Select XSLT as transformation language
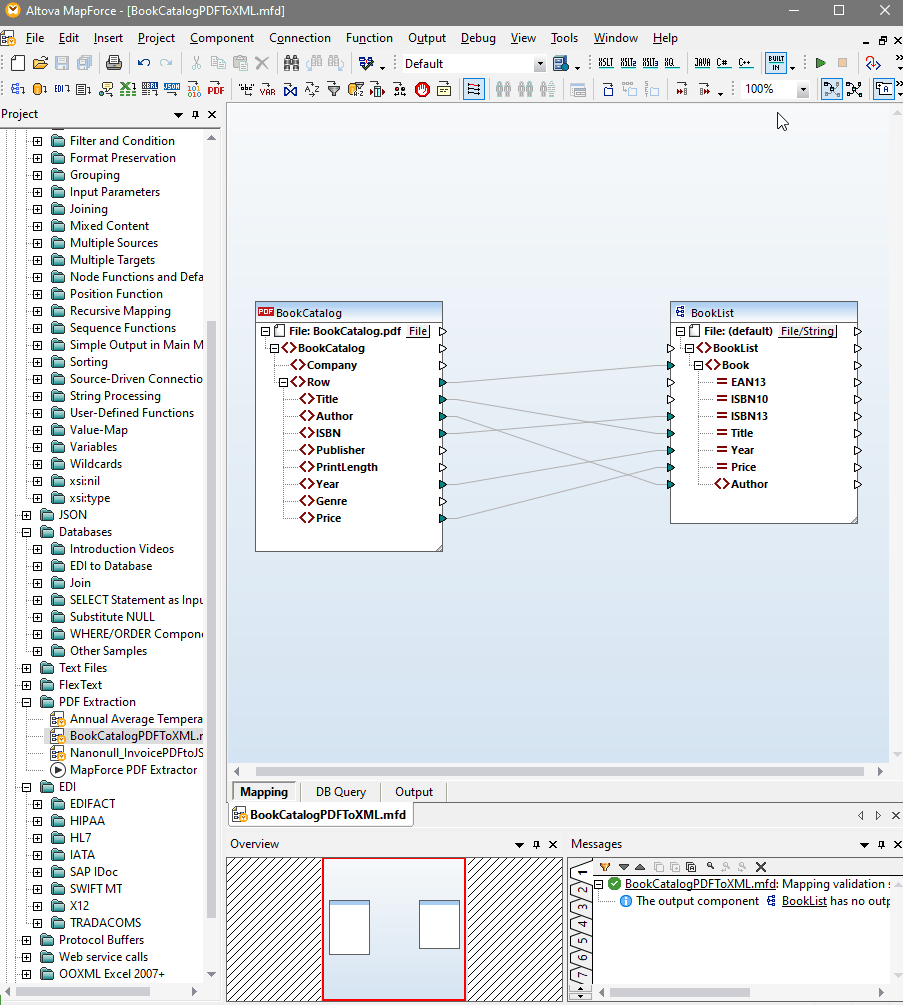This screenshot has width=903, height=1005. click(x=606, y=63)
